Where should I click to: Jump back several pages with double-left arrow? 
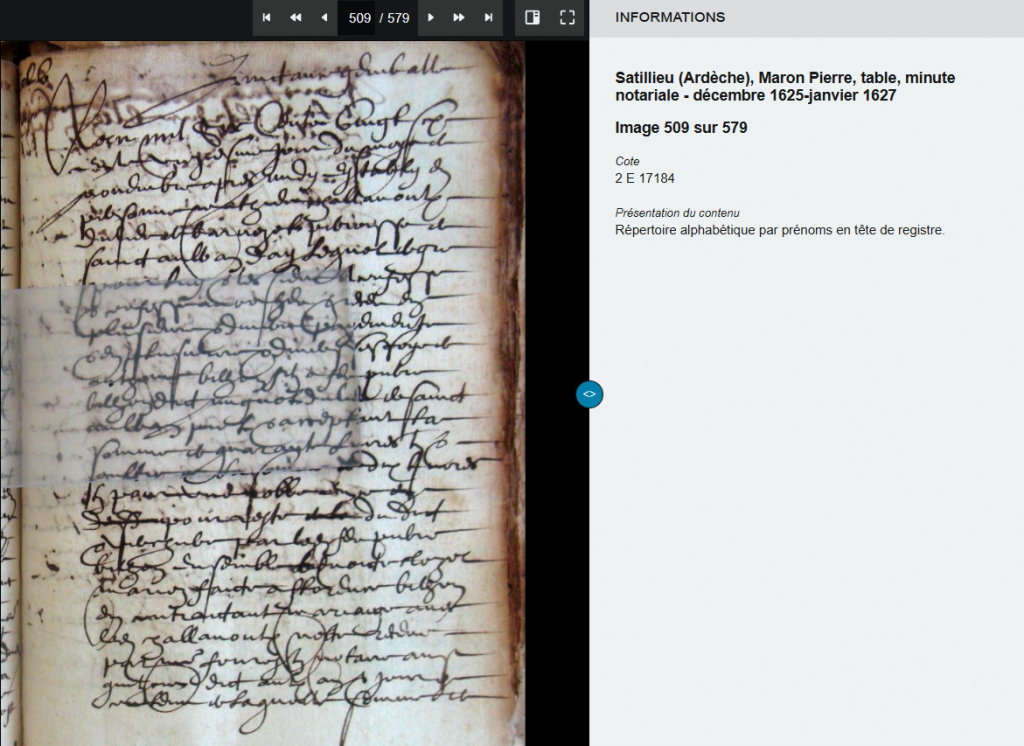pyautogui.click(x=295, y=18)
